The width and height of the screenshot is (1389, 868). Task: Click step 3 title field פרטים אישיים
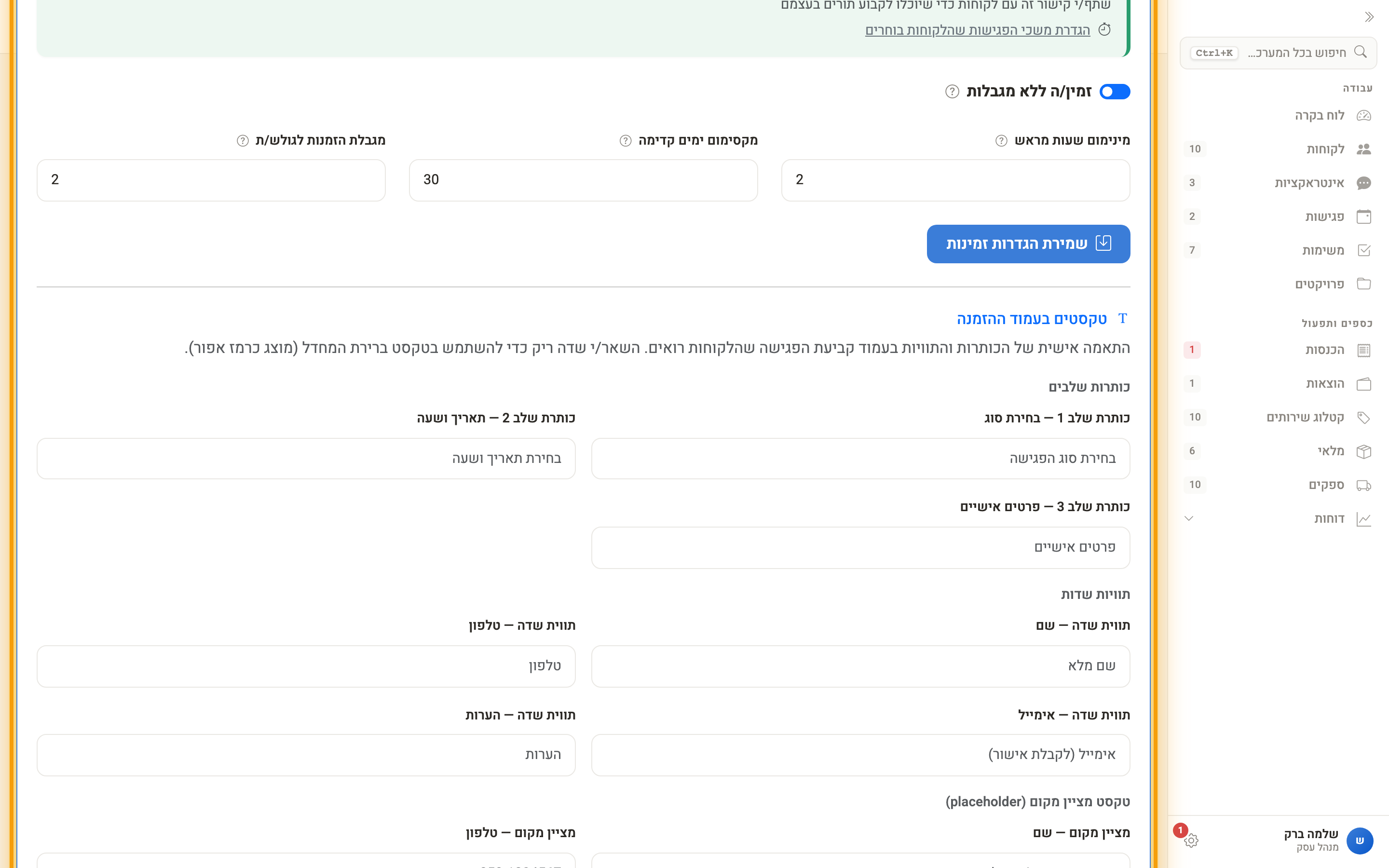coord(860,548)
